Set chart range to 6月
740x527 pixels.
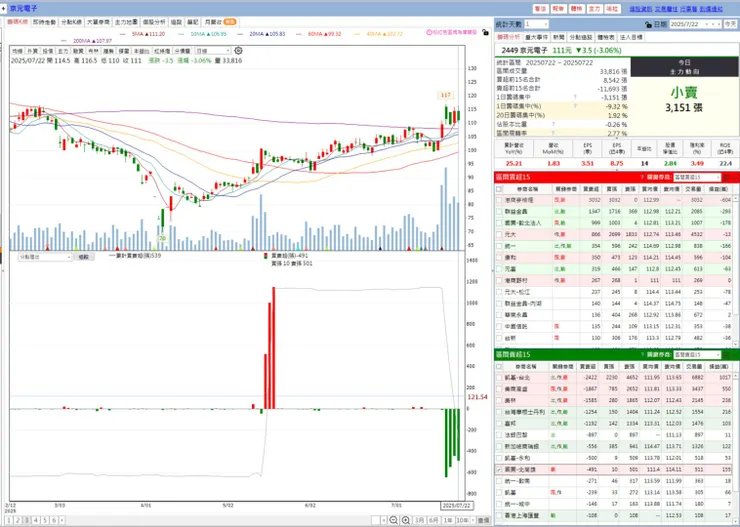pyautogui.click(x=433, y=520)
